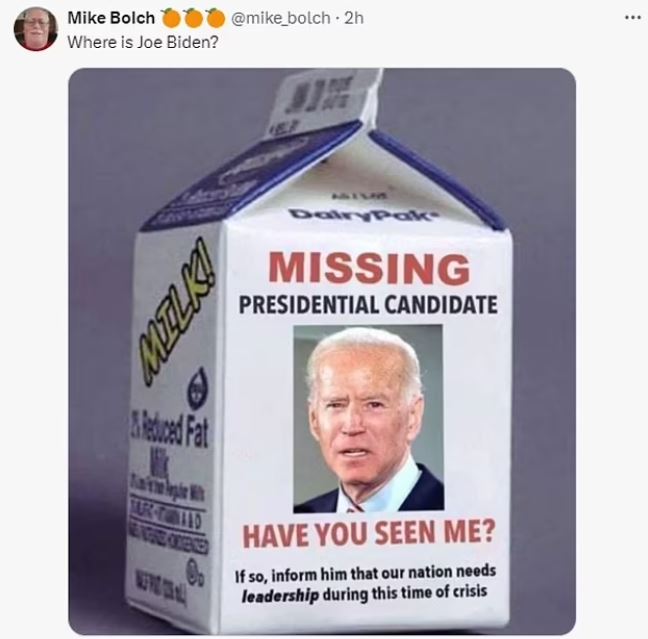Image resolution: width=648 pixels, height=639 pixels.
Task: Click the DairyPak label near the carton top
Action: 361,215
